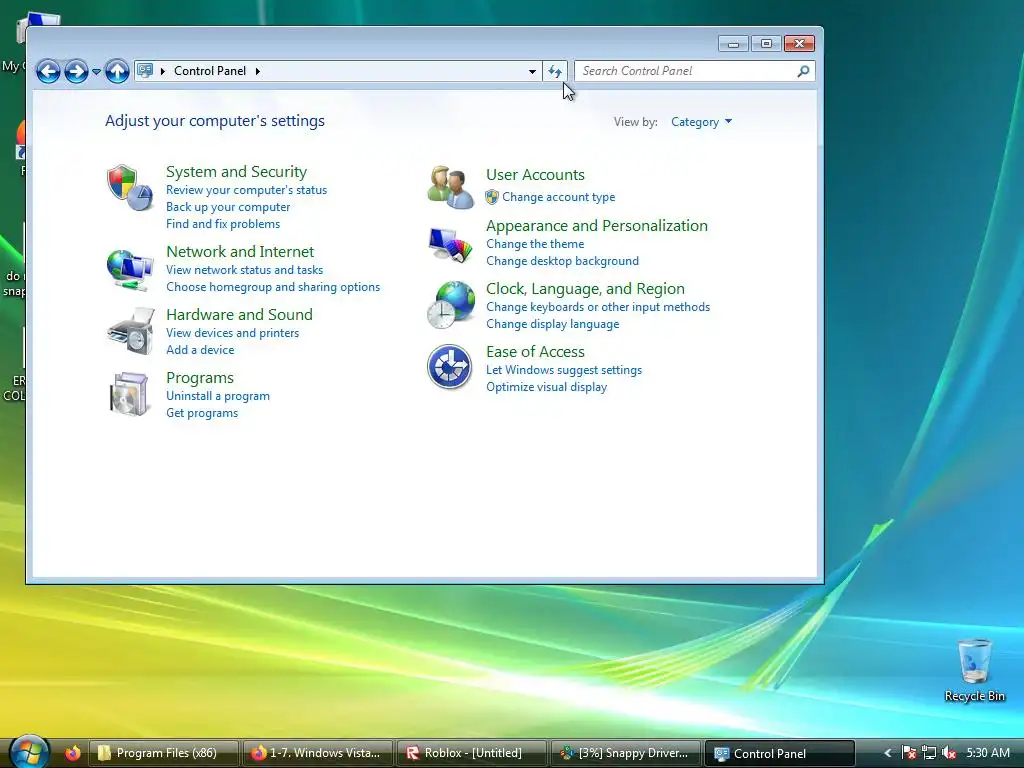Open Clock, Language, and Region heading
The width and height of the screenshot is (1024, 768).
tap(585, 289)
